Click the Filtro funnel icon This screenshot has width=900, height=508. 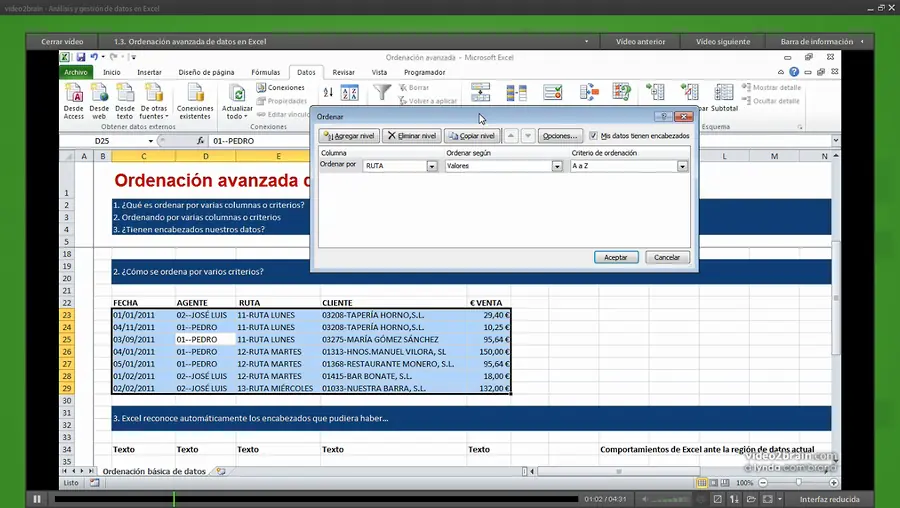pos(382,92)
